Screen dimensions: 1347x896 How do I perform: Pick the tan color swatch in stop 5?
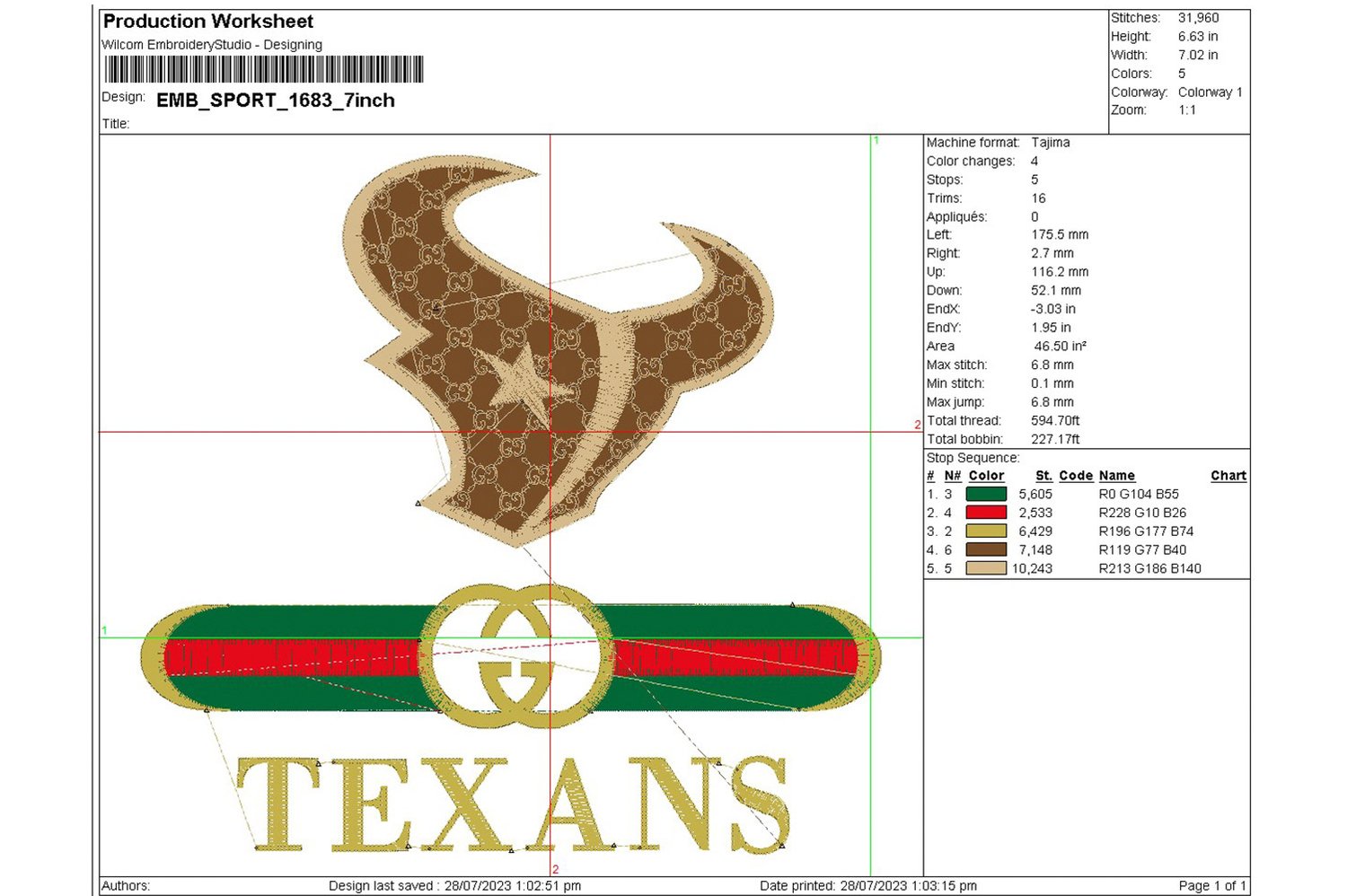point(986,568)
